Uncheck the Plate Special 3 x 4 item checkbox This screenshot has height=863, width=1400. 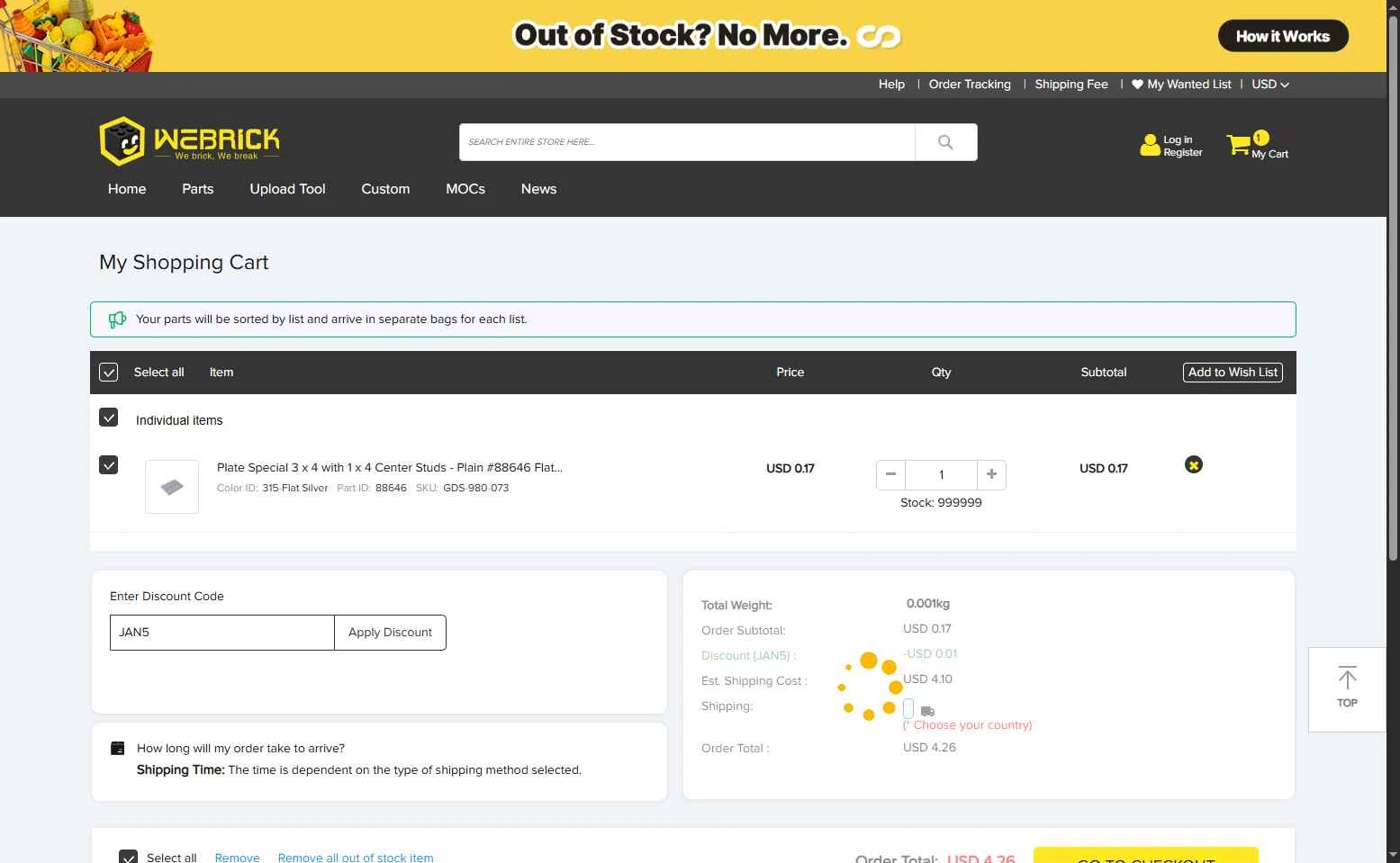point(108,465)
